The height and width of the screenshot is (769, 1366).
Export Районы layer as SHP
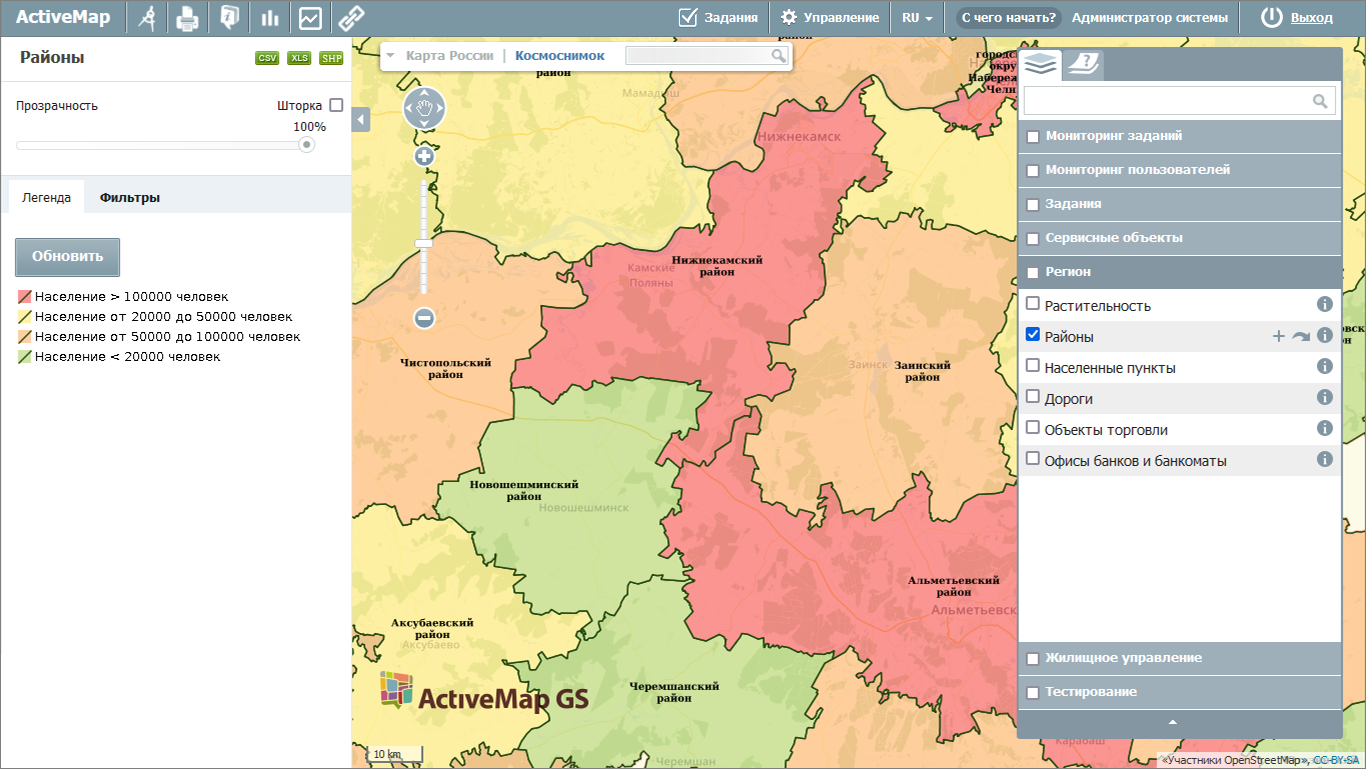331,58
